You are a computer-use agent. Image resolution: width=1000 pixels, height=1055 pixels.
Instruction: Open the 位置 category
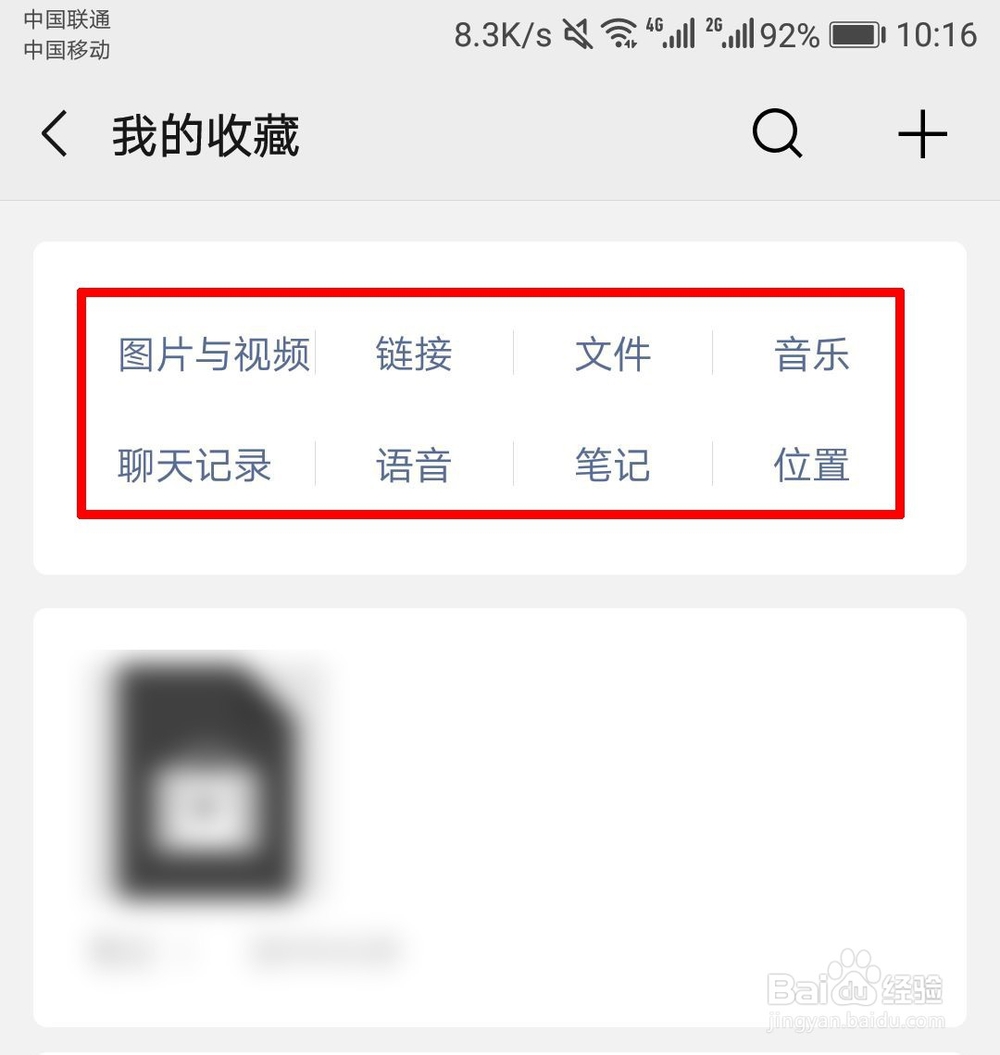pyautogui.click(x=812, y=465)
